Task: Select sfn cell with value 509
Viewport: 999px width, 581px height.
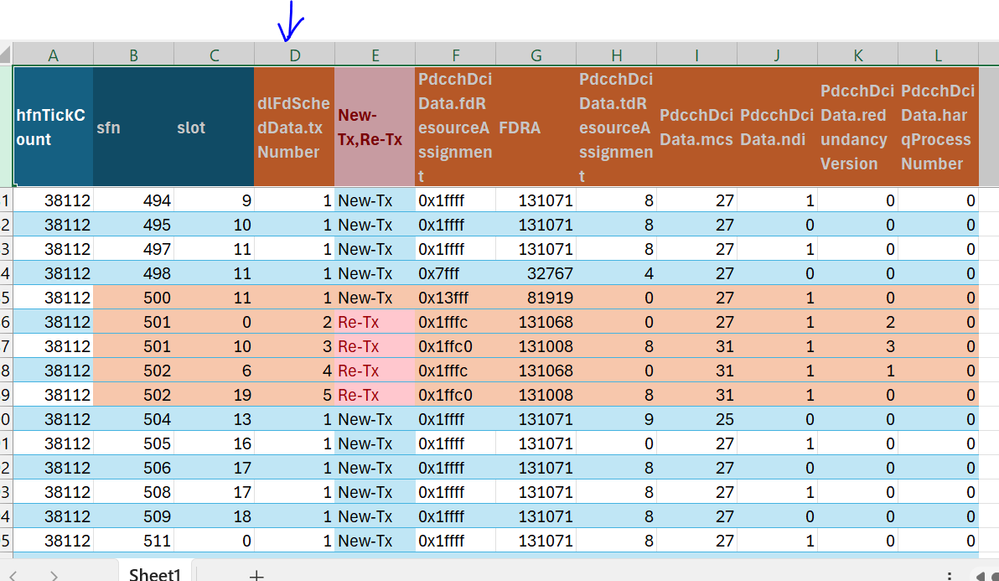Action: 133,516
